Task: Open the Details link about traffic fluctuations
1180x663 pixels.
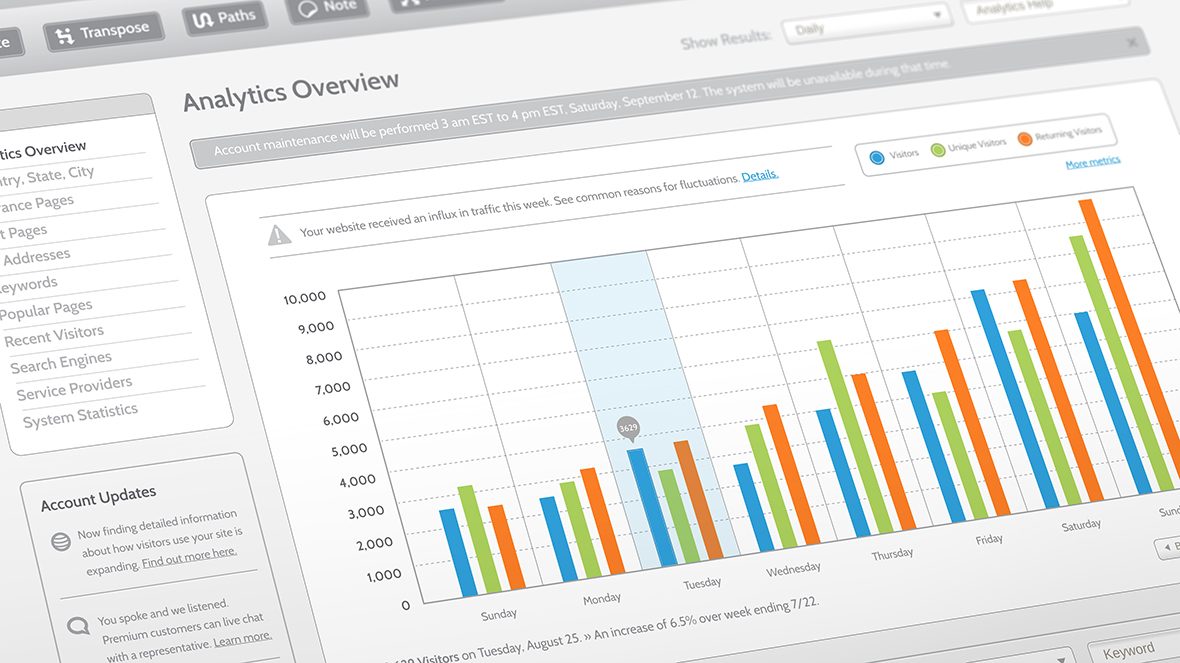Action: point(759,174)
